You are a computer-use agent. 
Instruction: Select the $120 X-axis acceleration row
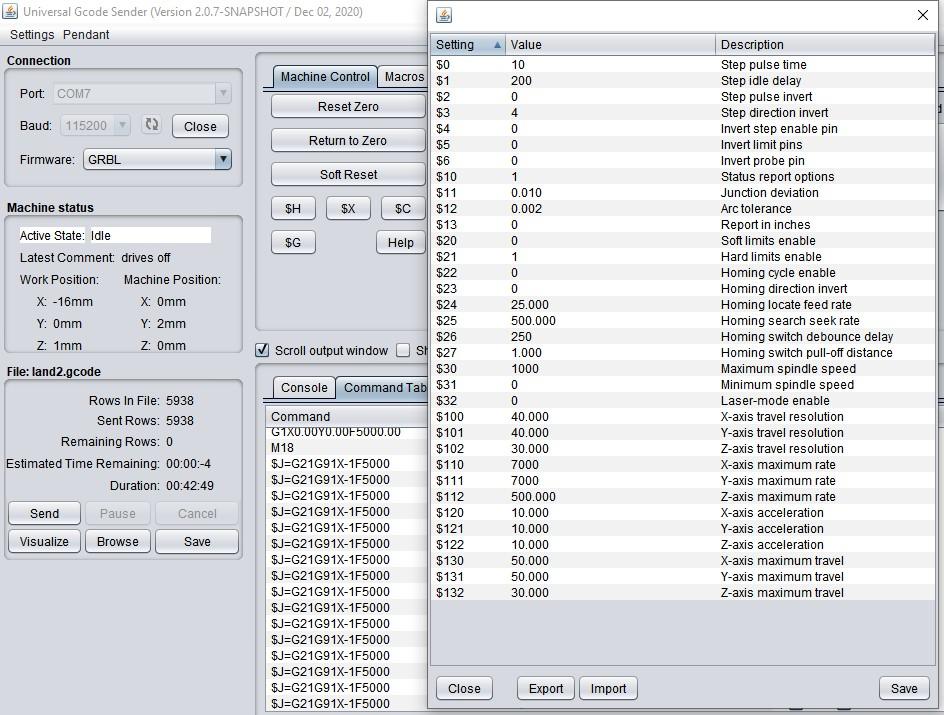click(x=683, y=513)
